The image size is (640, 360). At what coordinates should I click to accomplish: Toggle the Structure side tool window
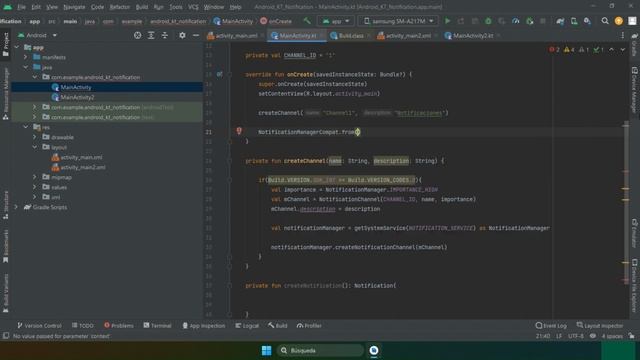pyautogui.click(x=6, y=205)
